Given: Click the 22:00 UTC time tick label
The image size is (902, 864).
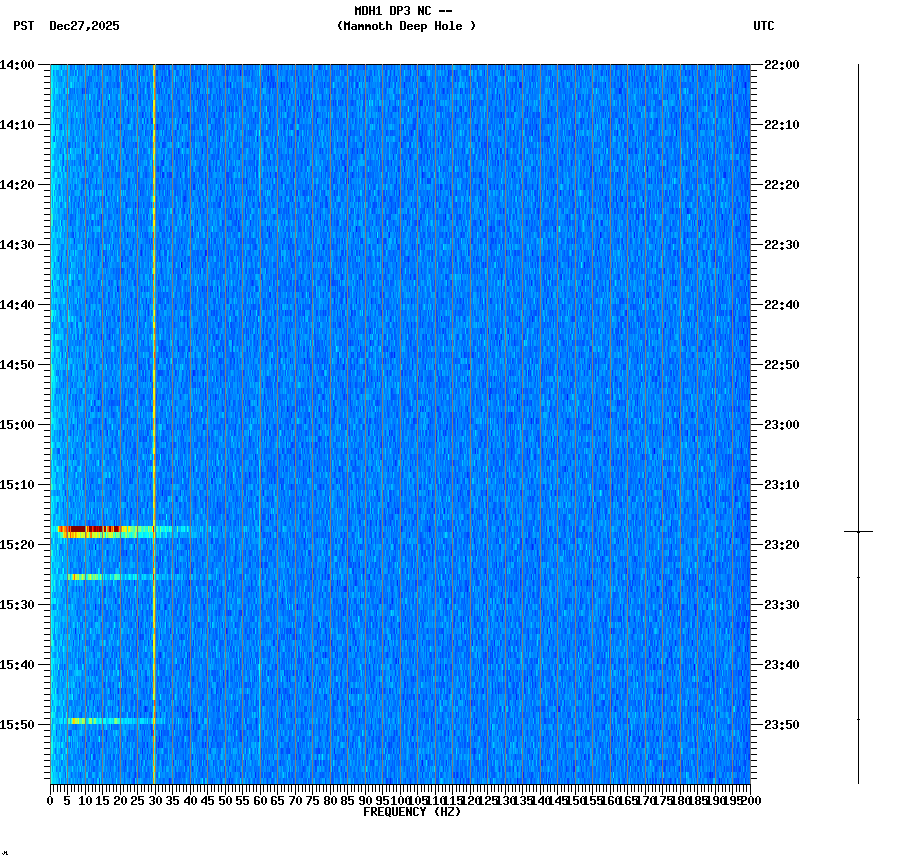Looking at the screenshot, I should [779, 63].
